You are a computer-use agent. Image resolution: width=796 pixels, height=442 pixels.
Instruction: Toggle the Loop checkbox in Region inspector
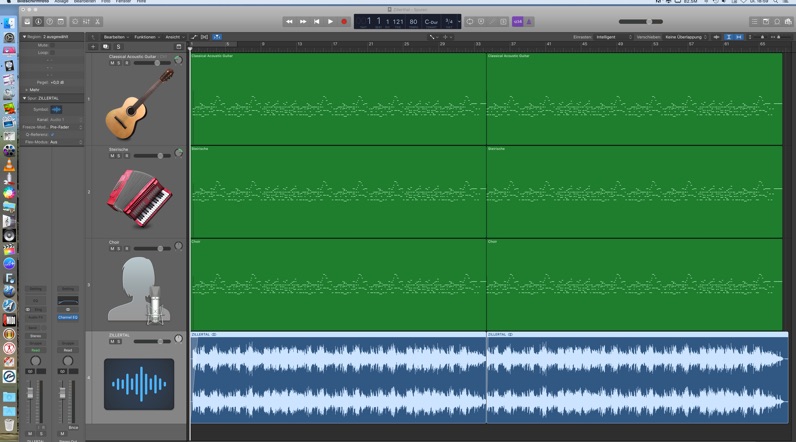coord(52,52)
